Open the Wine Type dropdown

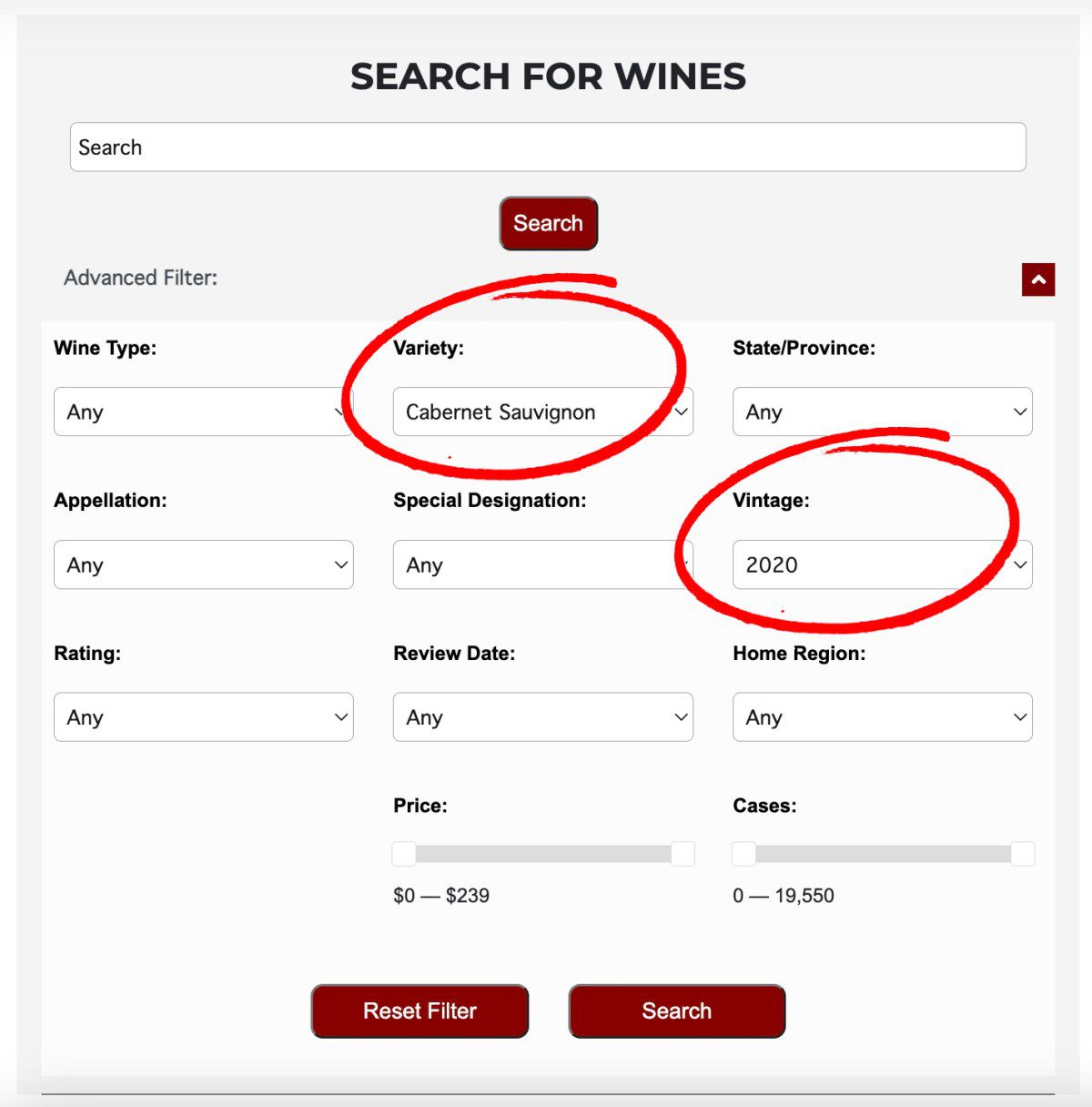(203, 411)
